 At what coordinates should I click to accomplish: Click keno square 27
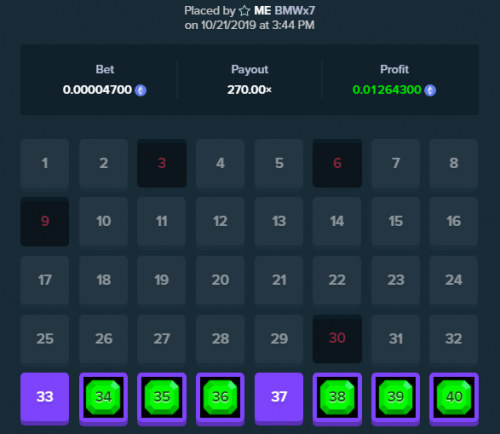(x=162, y=339)
